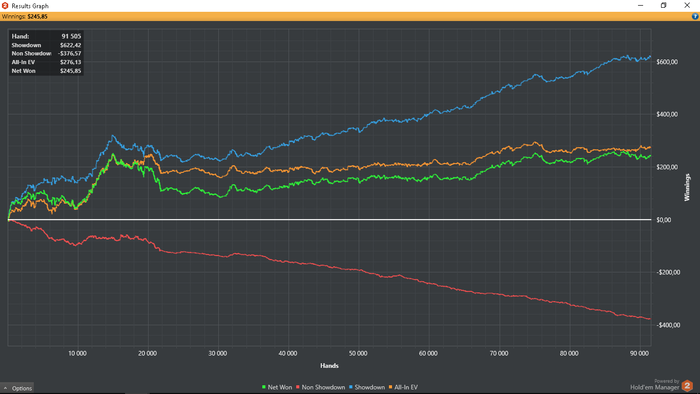Toggle the Non Showdown legend entry

tap(320, 387)
